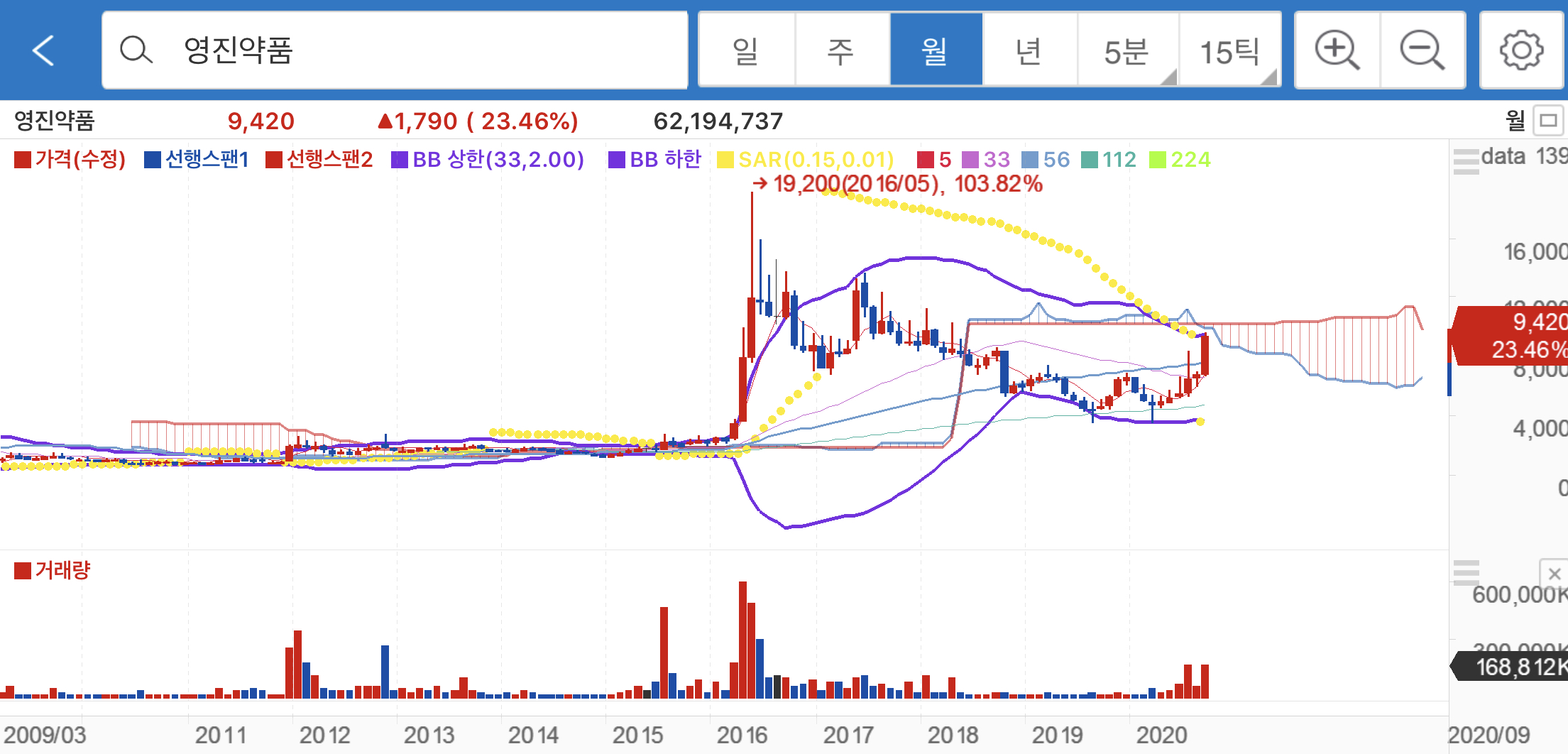Click the 월 period label beside maximize icon
This screenshot has height=754, width=1568.
coord(1515,121)
